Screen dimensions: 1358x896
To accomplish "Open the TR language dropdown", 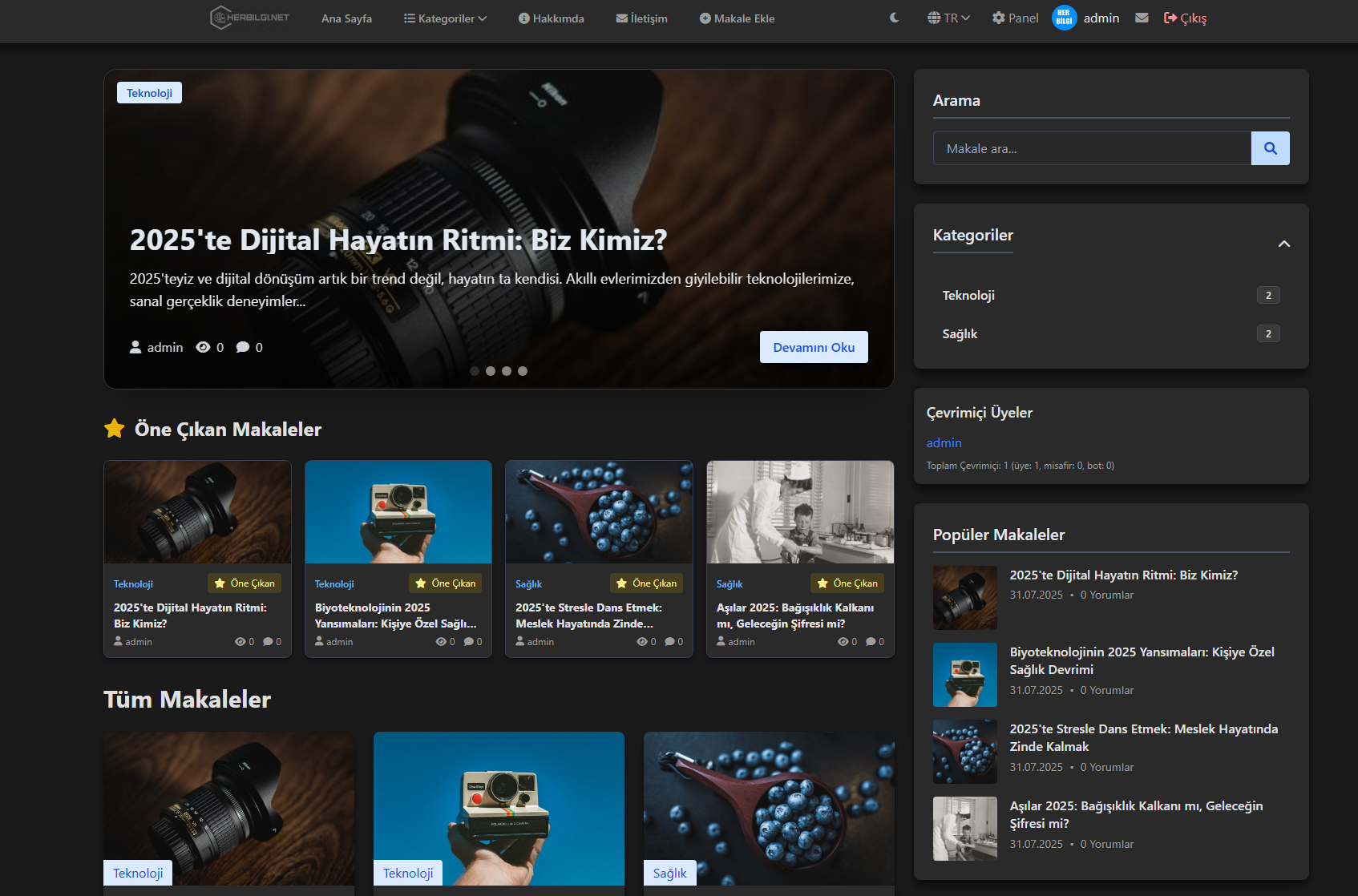I will click(x=948, y=18).
